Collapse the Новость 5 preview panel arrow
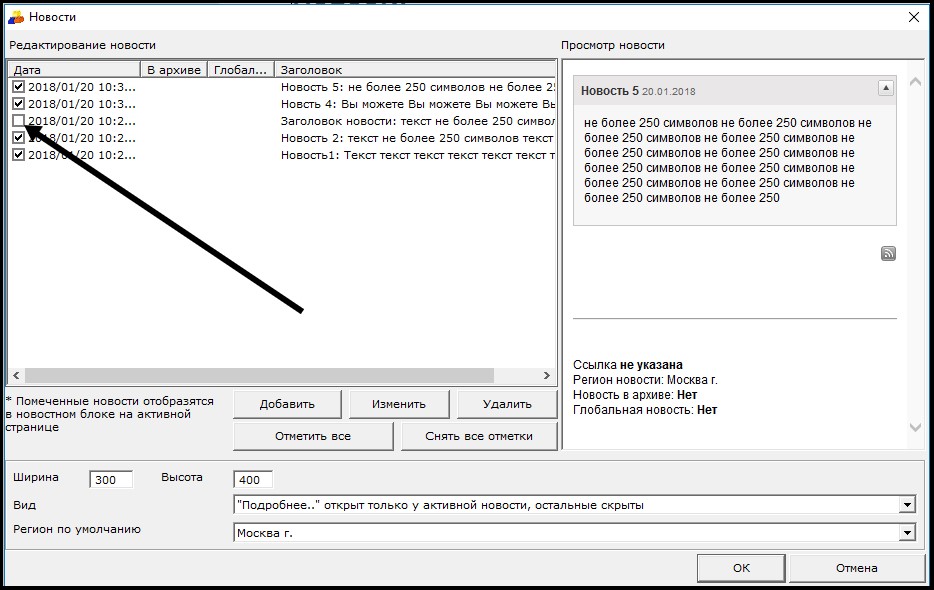The width and height of the screenshot is (934, 590). [x=885, y=89]
